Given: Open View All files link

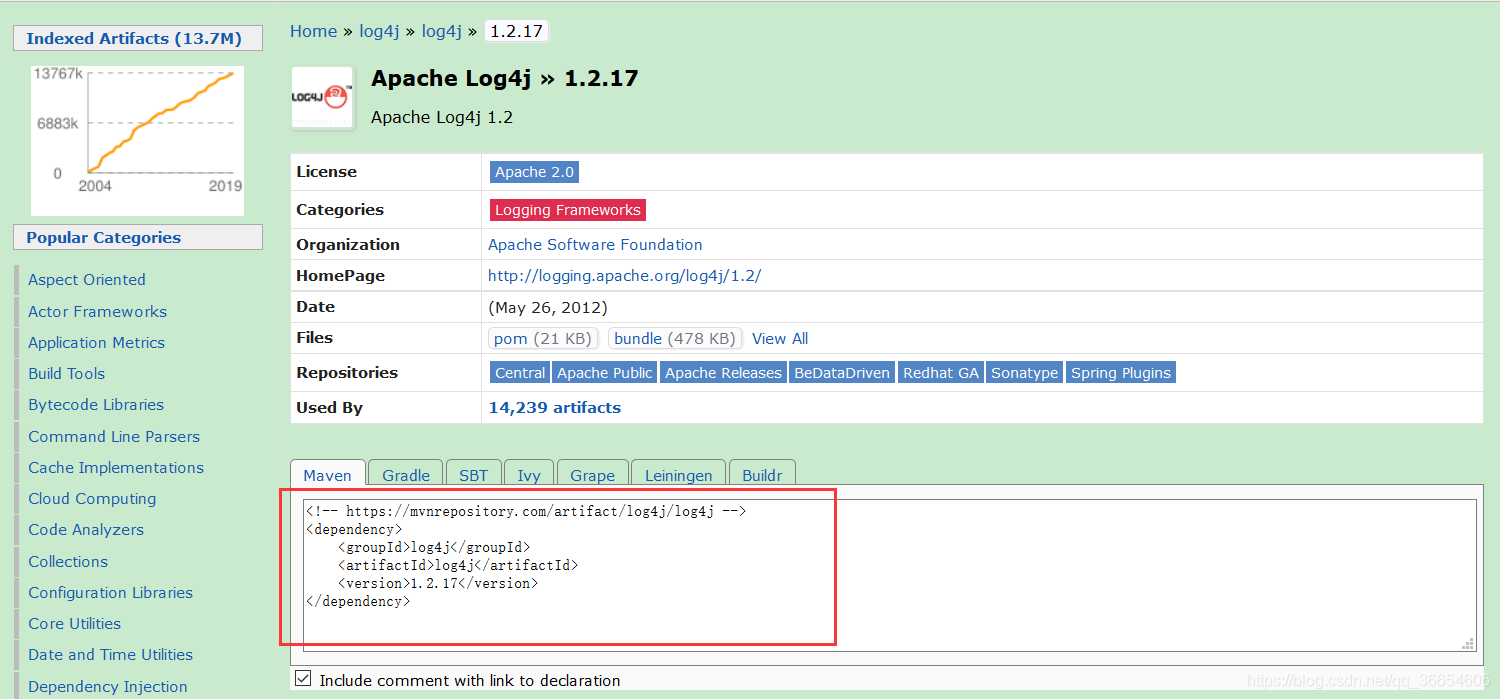Looking at the screenshot, I should tap(780, 339).
